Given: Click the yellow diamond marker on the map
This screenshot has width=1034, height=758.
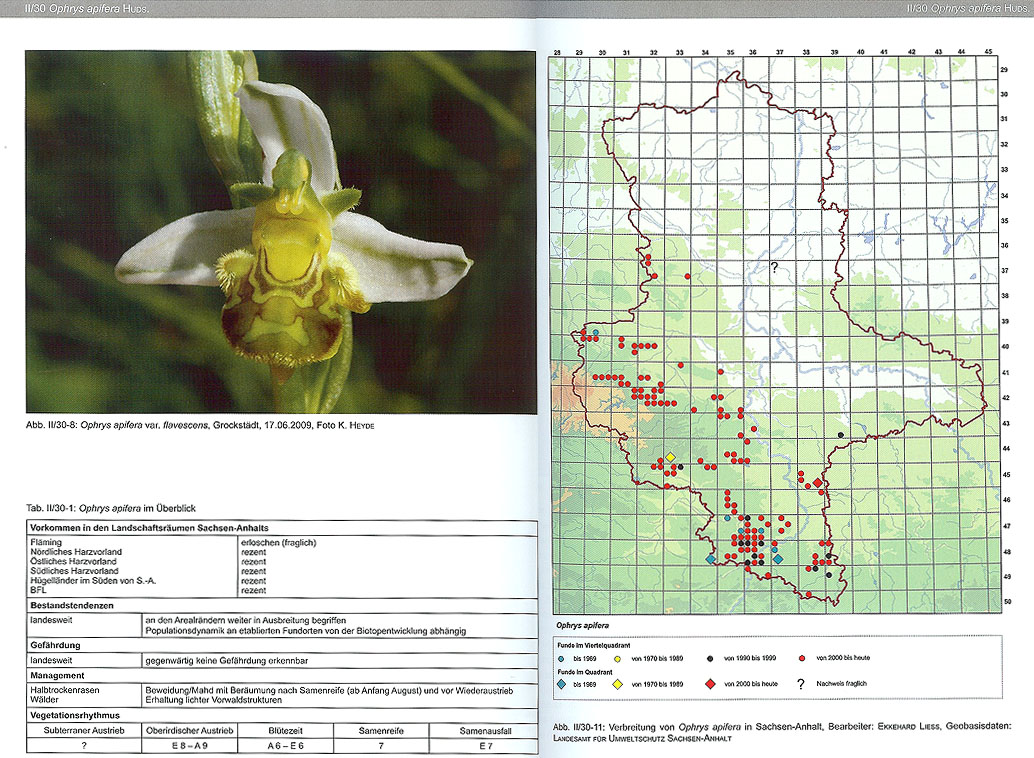Looking at the screenshot, I should tap(670, 457).
